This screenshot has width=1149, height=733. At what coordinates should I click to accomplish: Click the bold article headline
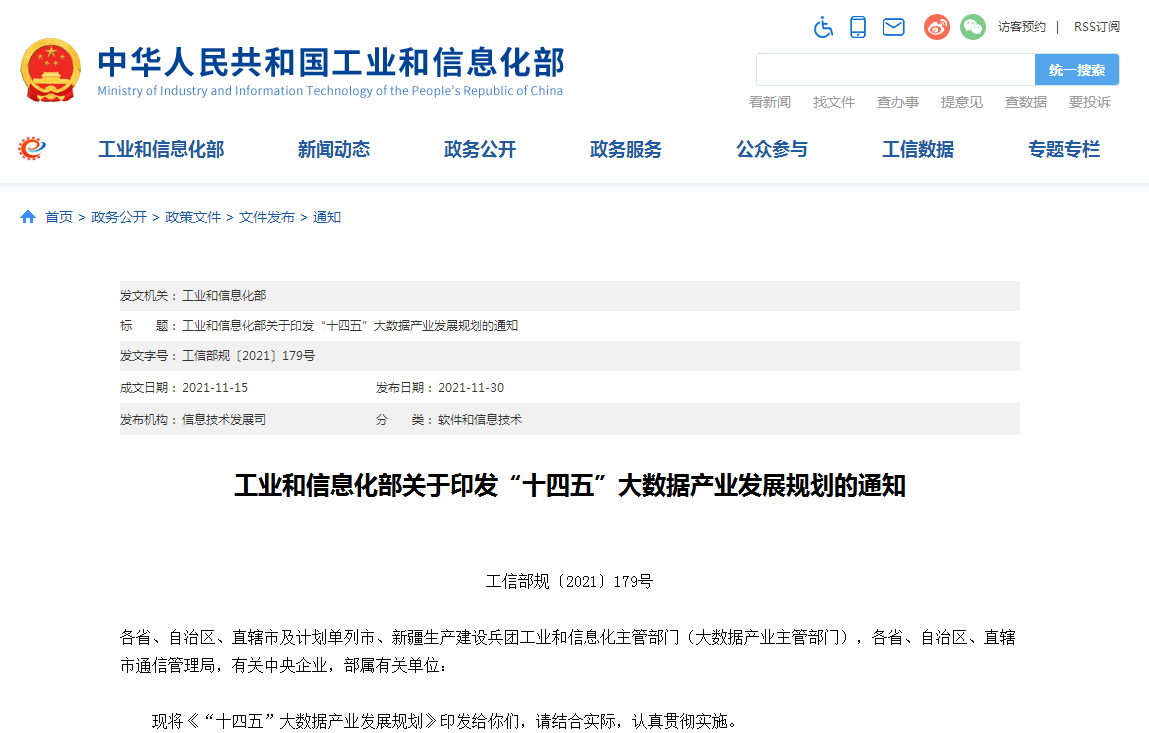(x=569, y=485)
